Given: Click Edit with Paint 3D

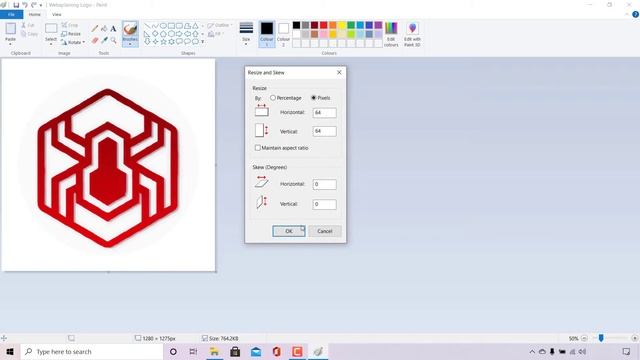Looking at the screenshot, I should click(x=412, y=34).
